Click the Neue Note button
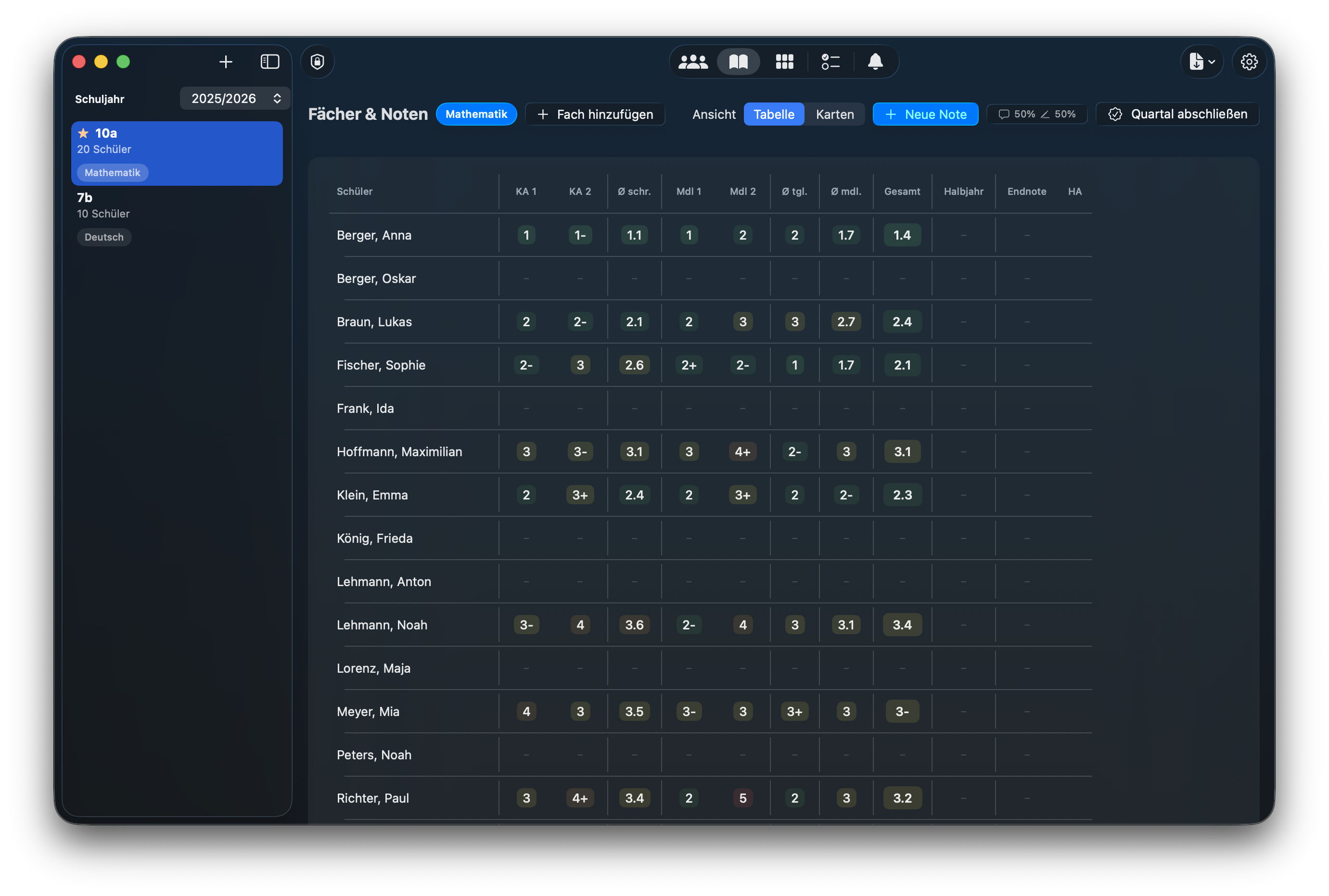Viewport: 1329px width, 896px height. [x=925, y=115]
